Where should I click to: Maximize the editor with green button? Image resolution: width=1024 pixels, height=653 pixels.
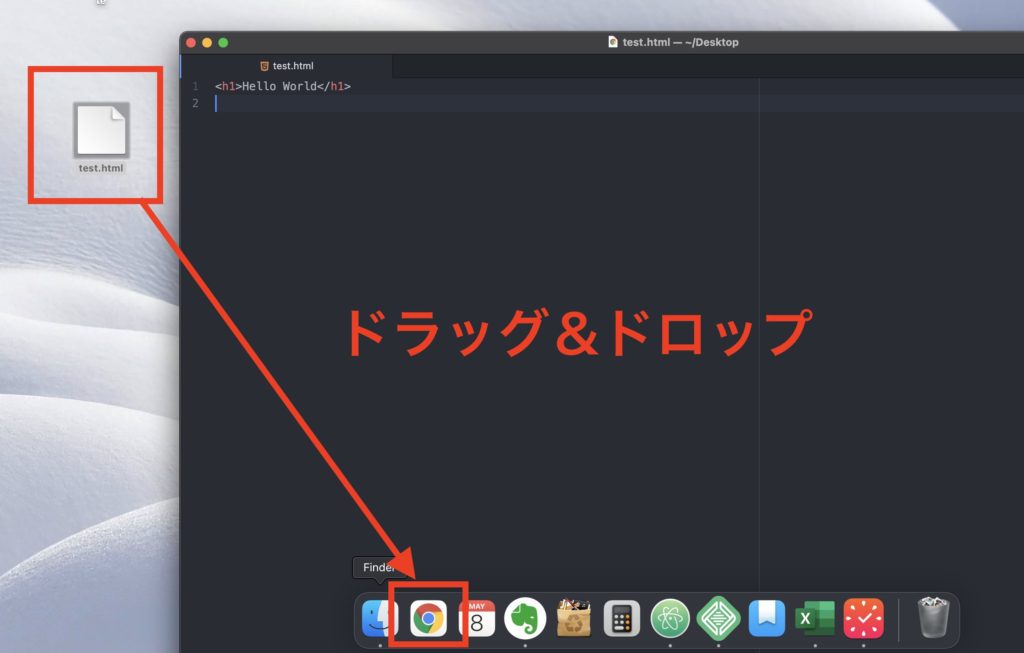pos(223,42)
